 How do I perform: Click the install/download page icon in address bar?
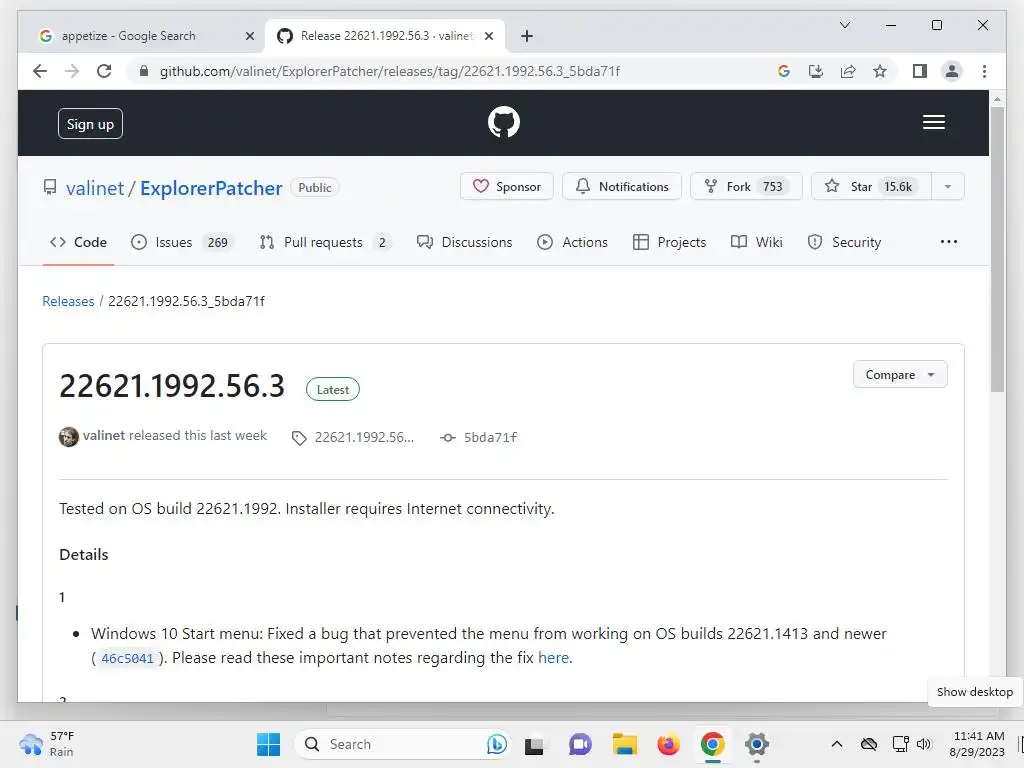pyautogui.click(x=816, y=71)
